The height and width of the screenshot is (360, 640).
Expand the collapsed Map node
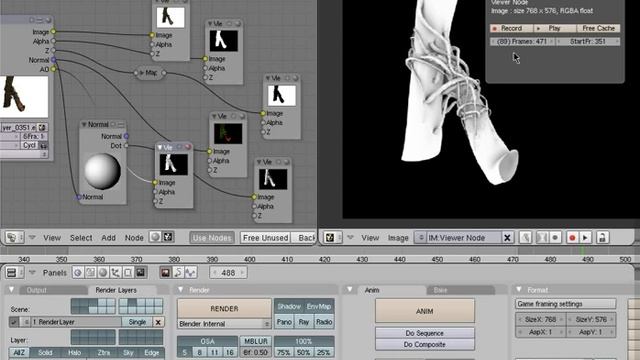click(142, 73)
